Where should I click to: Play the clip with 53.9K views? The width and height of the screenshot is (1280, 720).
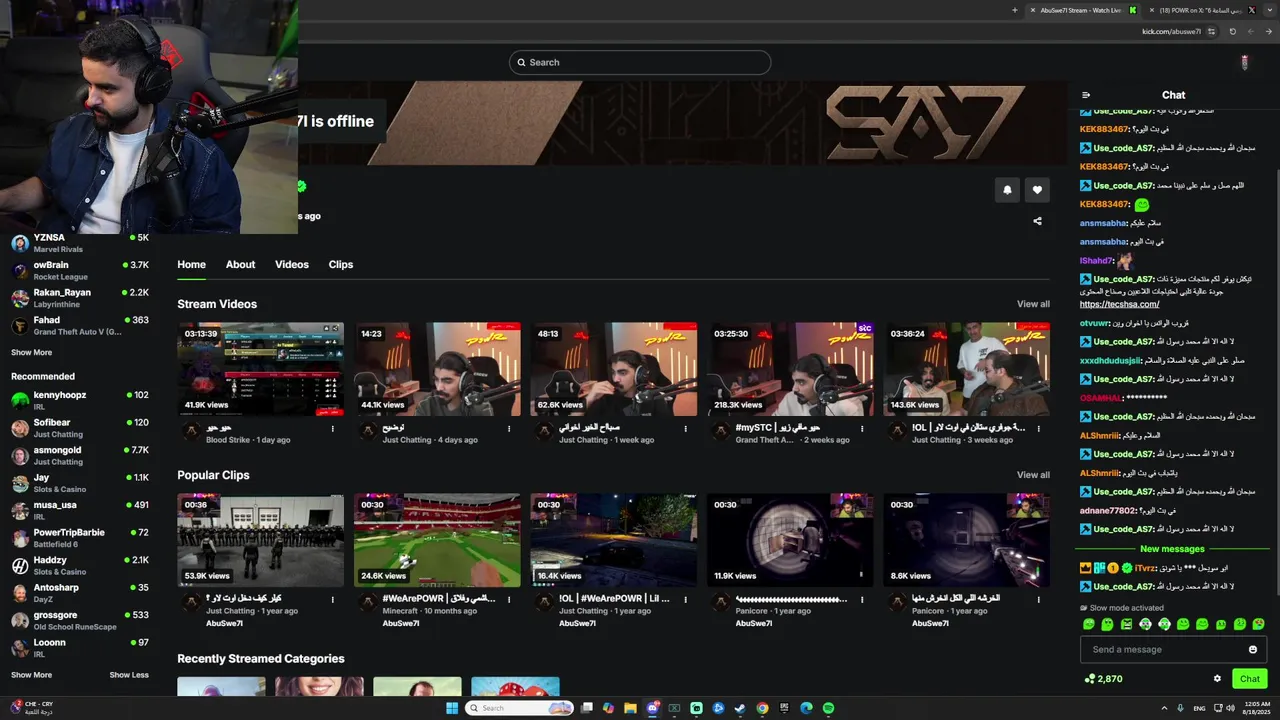pyautogui.click(x=260, y=540)
